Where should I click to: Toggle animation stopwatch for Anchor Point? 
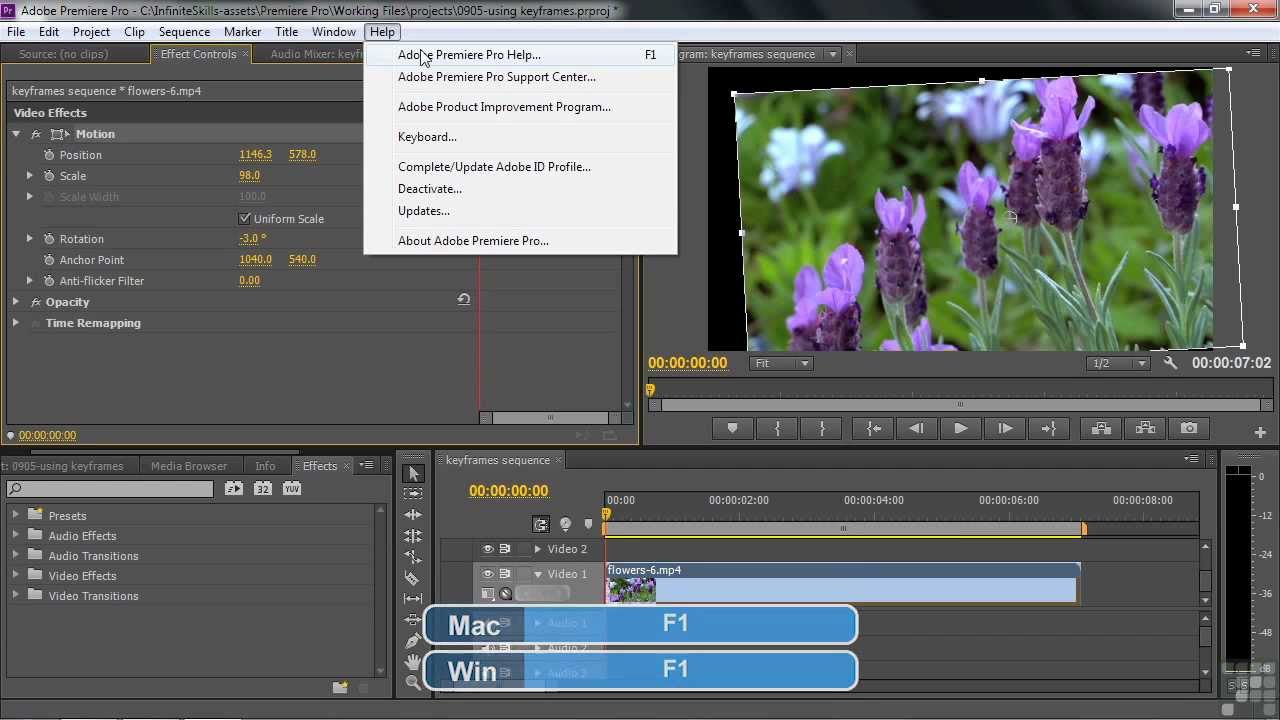(49, 260)
